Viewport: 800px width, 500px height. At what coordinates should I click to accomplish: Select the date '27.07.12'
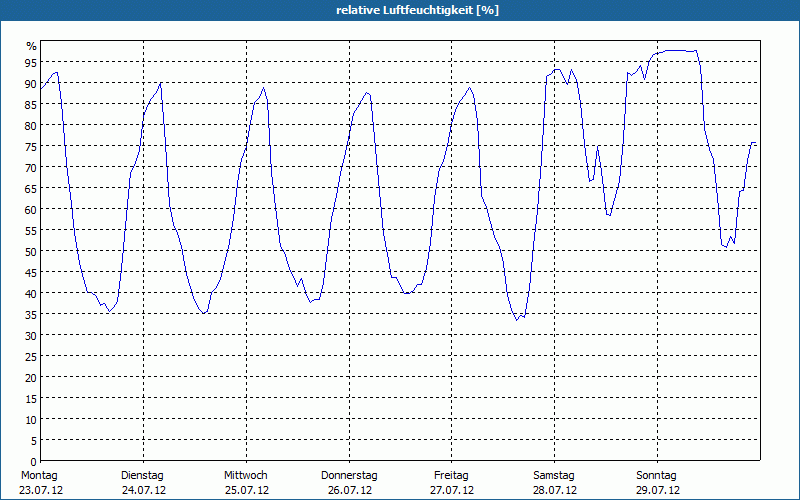(x=452, y=490)
